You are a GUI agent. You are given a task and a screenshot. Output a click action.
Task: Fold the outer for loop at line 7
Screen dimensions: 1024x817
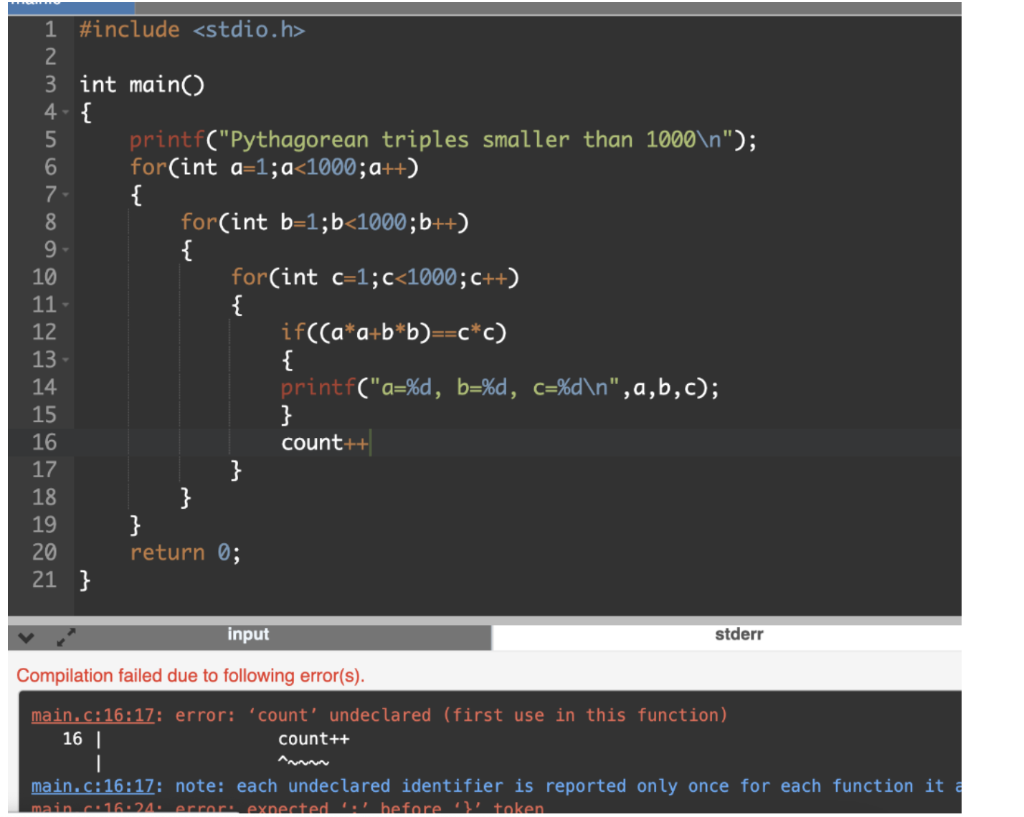pos(65,195)
